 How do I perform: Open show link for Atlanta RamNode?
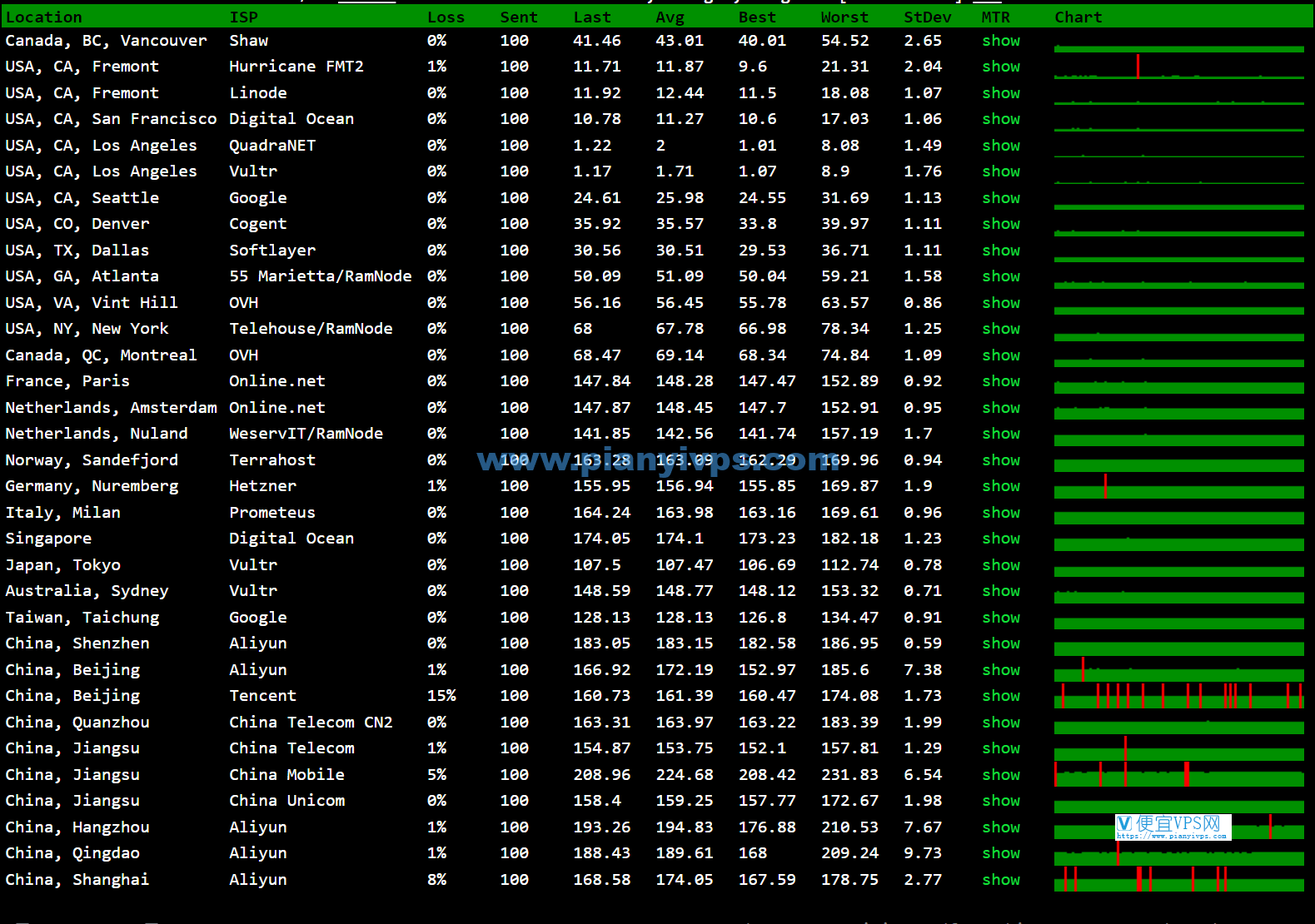1000,276
